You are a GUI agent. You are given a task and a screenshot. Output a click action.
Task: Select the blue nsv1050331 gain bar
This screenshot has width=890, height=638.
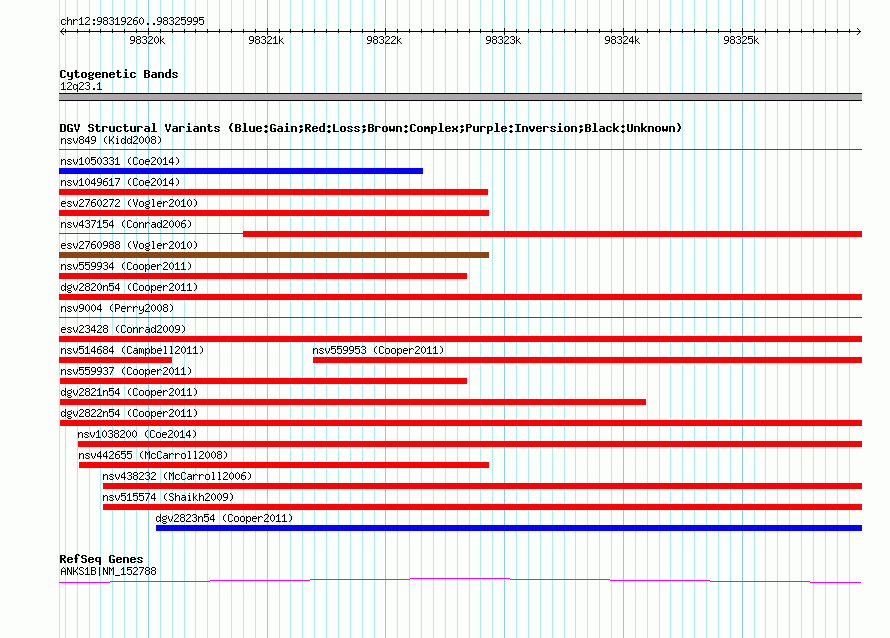pos(241,171)
